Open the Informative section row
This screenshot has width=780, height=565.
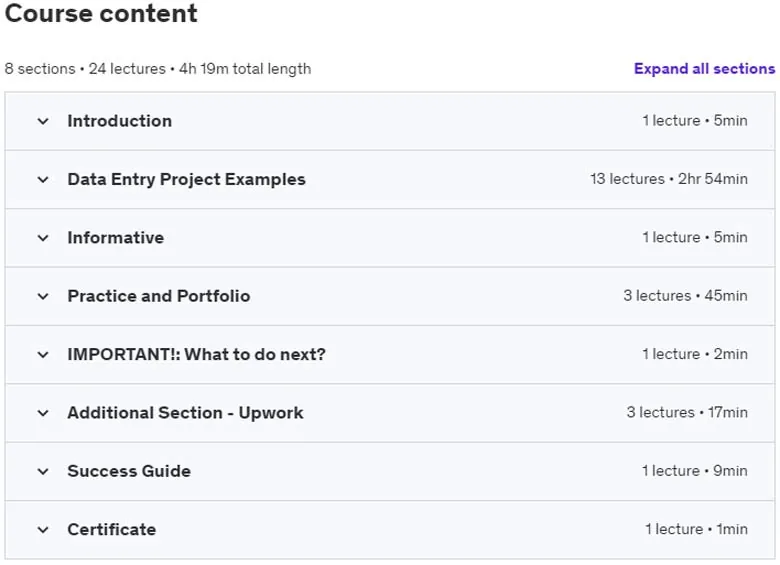point(390,238)
